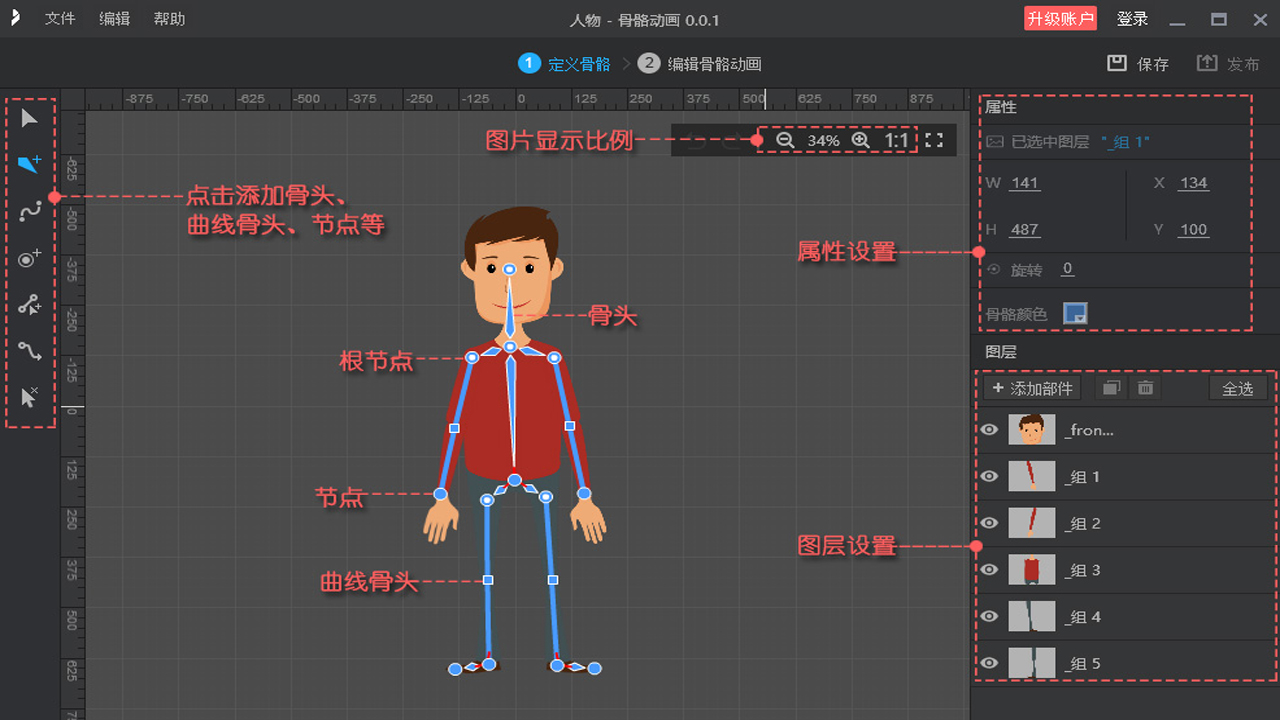Viewport: 1280px width, 720px height.
Task: Toggle fullscreen canvas view icon
Action: click(934, 140)
